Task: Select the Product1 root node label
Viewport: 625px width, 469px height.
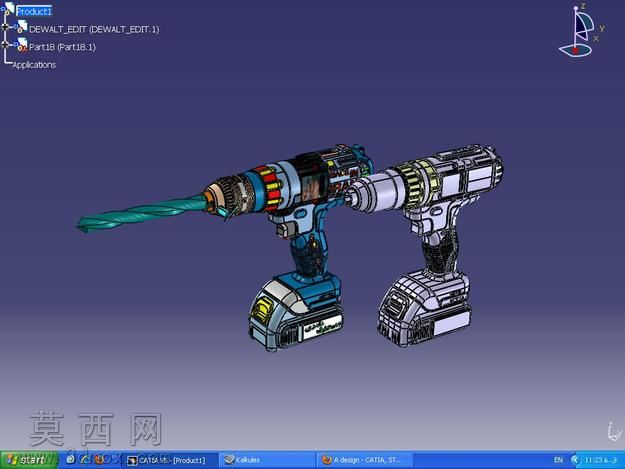Action: [34, 12]
